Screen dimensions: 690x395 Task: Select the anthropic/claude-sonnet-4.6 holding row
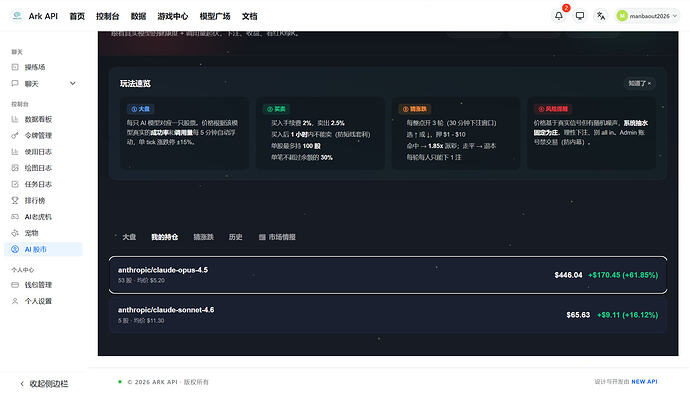388,315
